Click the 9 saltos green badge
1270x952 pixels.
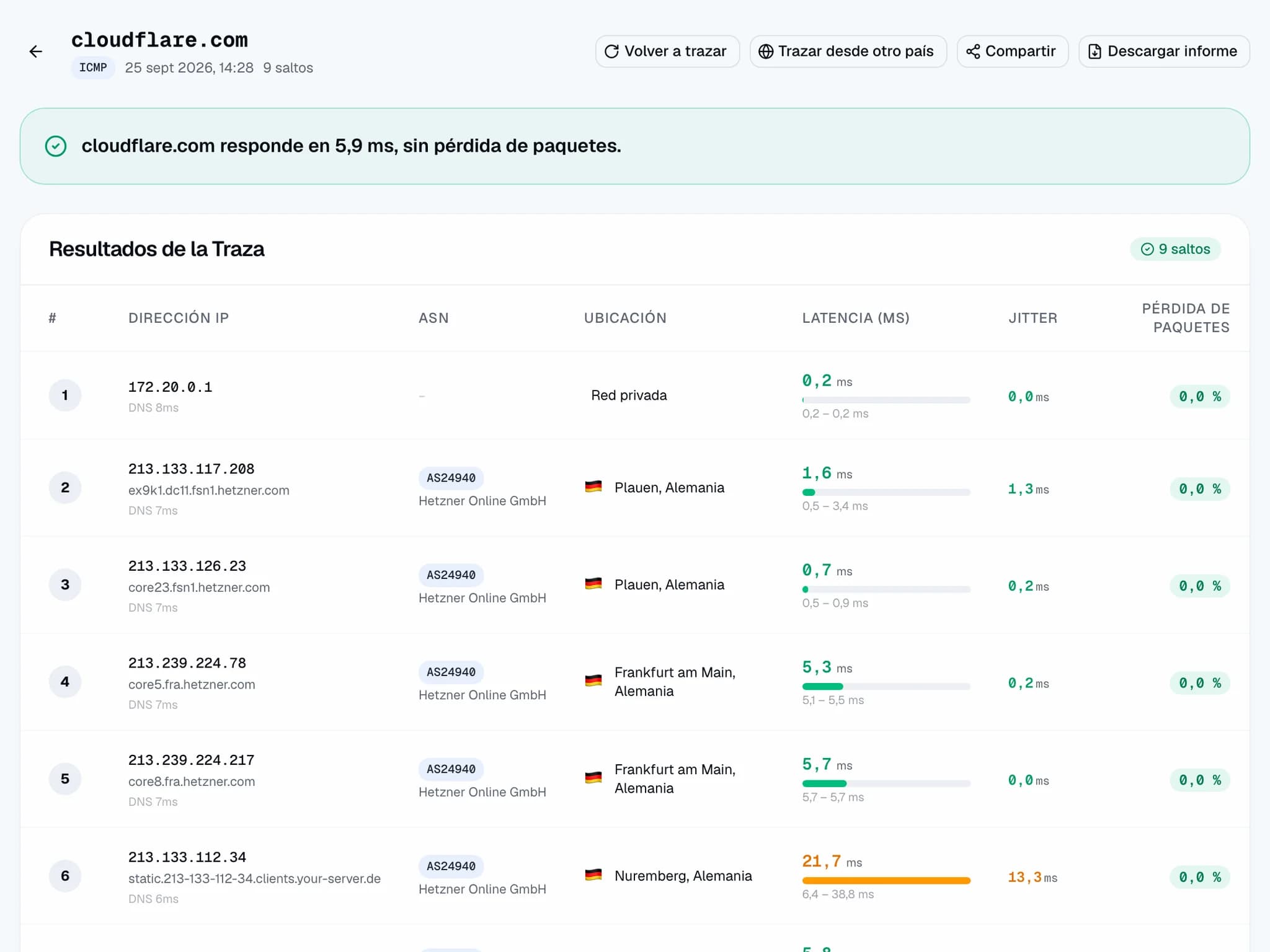(1175, 249)
